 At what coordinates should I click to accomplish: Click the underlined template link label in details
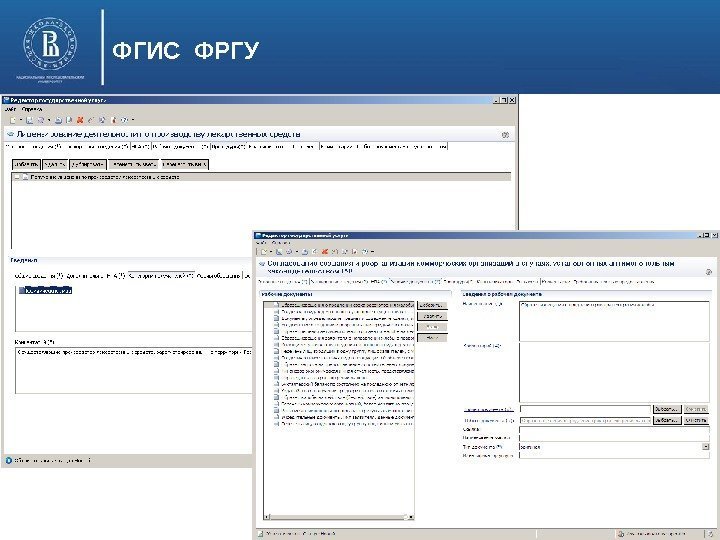488,409
